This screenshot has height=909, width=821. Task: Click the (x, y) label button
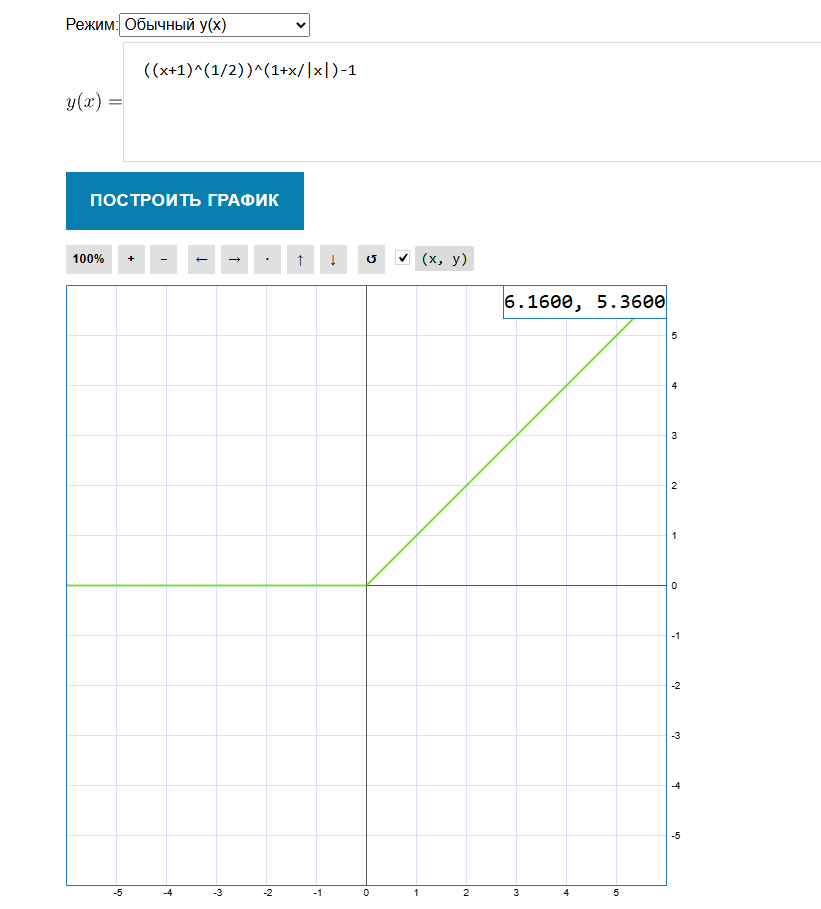pos(444,259)
